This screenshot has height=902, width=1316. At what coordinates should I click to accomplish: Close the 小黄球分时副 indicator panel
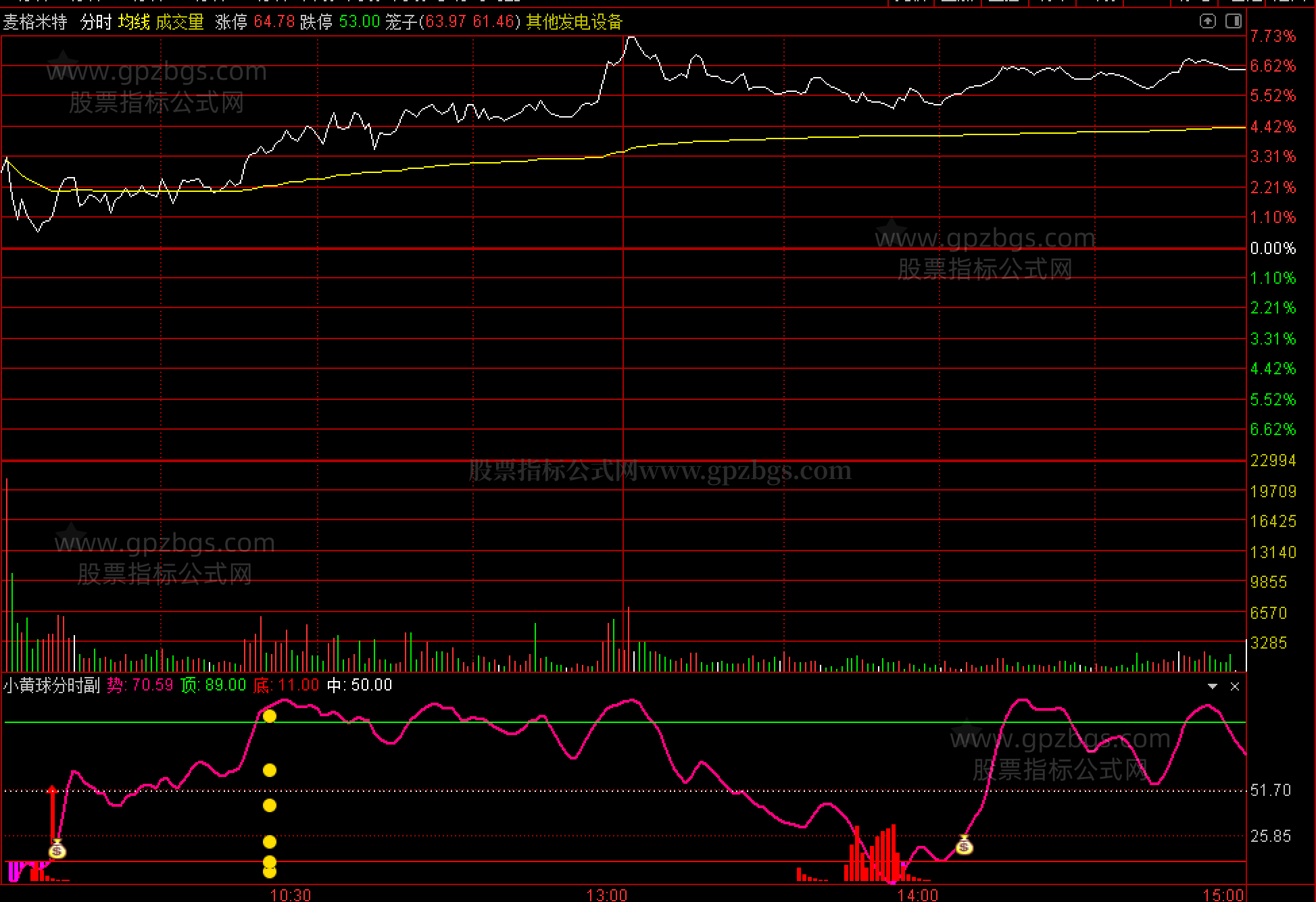(1235, 686)
